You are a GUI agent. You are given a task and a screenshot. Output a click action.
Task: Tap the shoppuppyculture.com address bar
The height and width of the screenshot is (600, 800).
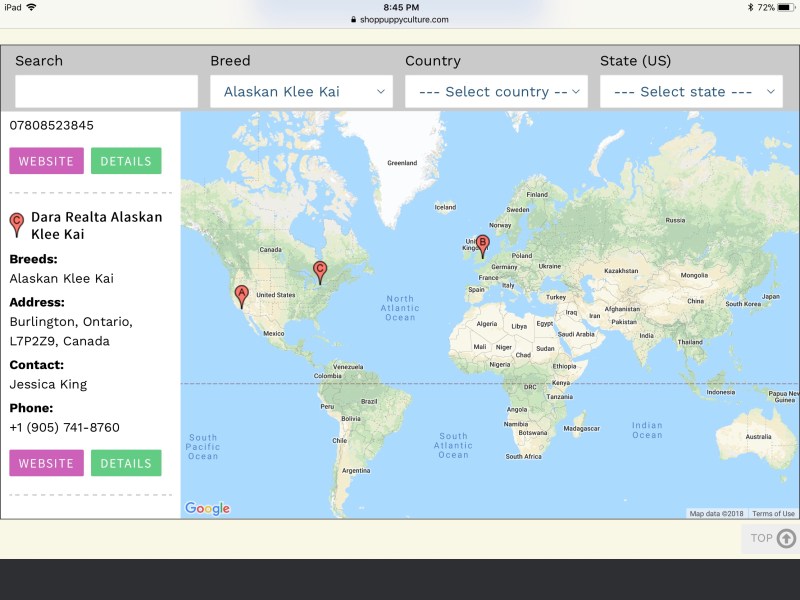400,19
